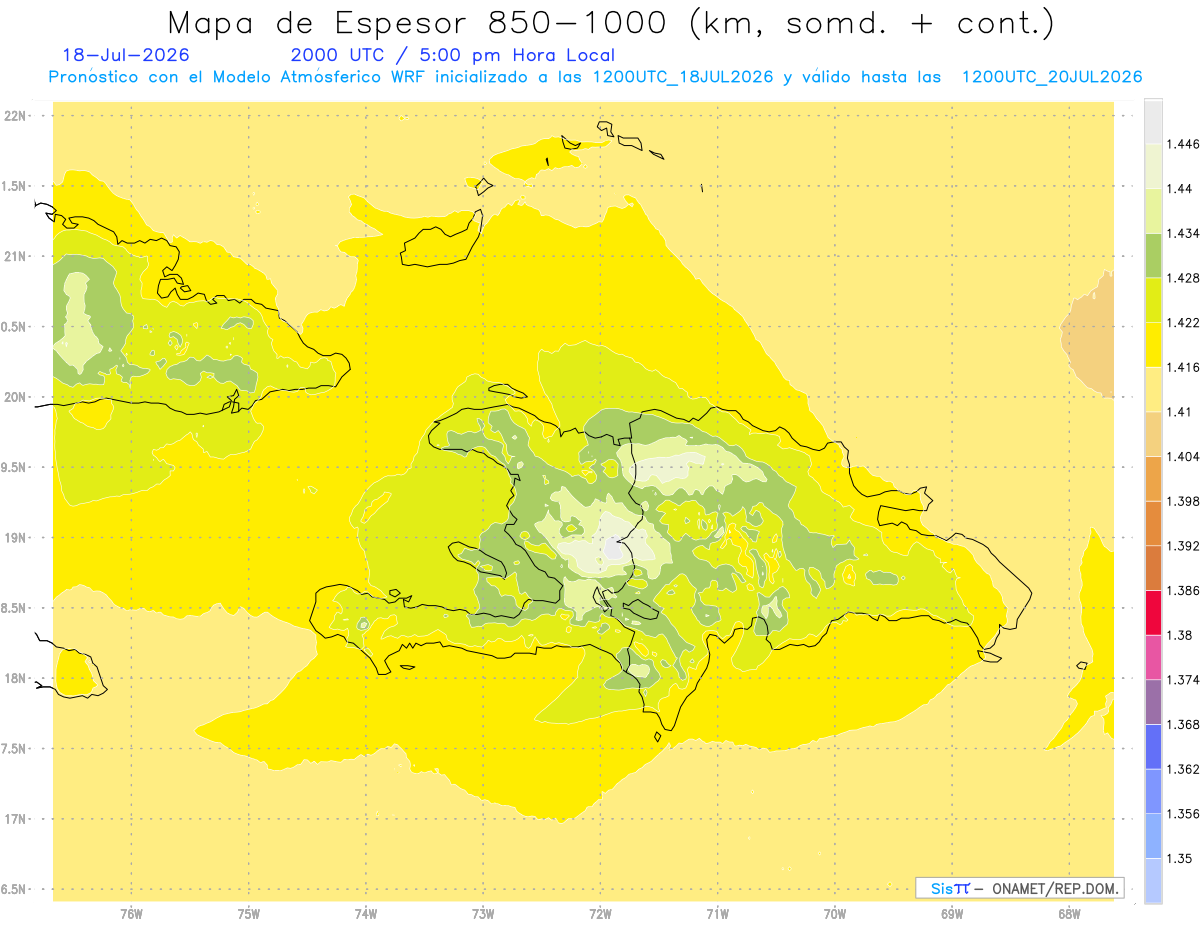Click the longitude axis label '75W'
Screen dimensions: 1200x927
249,914
